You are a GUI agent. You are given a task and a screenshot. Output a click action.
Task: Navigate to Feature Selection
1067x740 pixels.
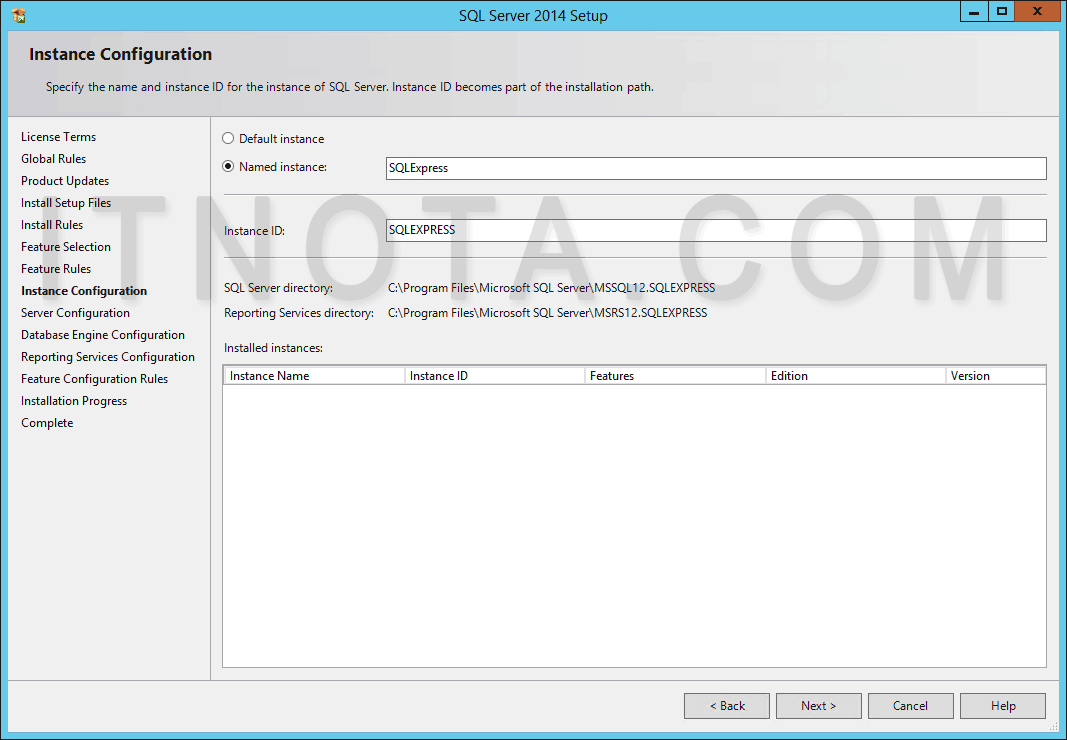point(66,246)
